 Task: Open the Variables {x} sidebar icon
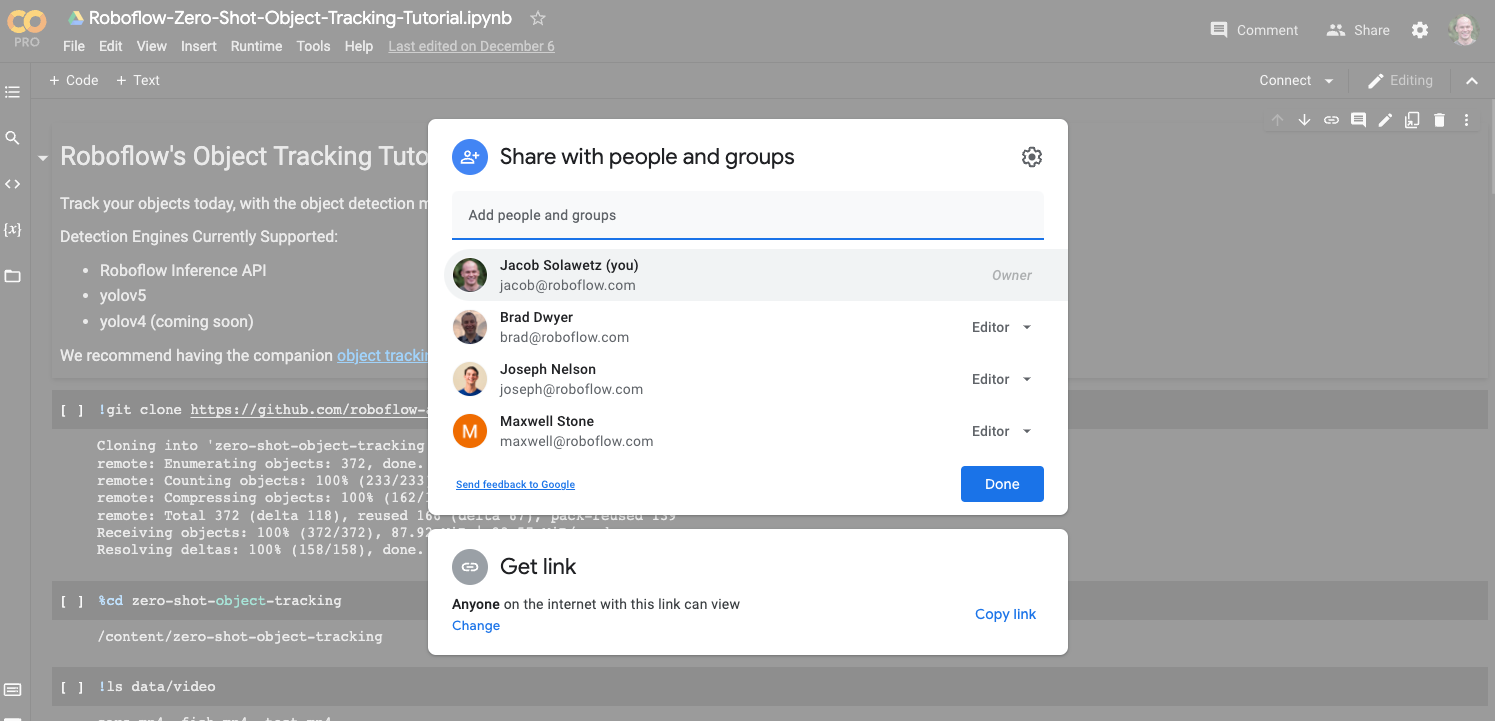(x=12, y=230)
